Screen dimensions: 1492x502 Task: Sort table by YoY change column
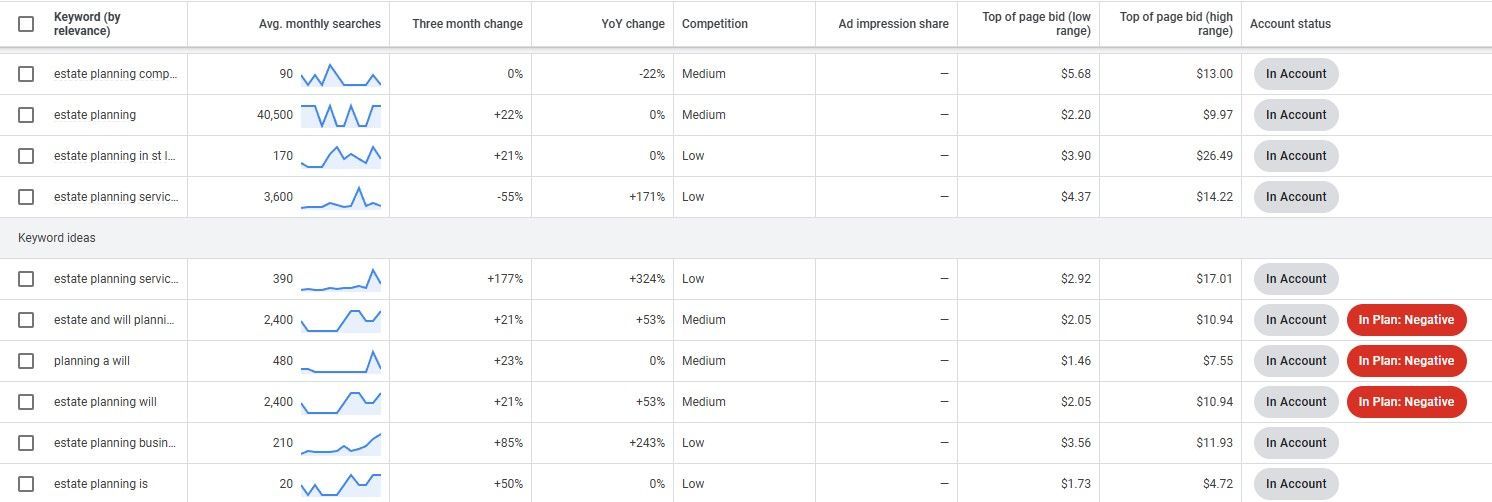tap(633, 24)
